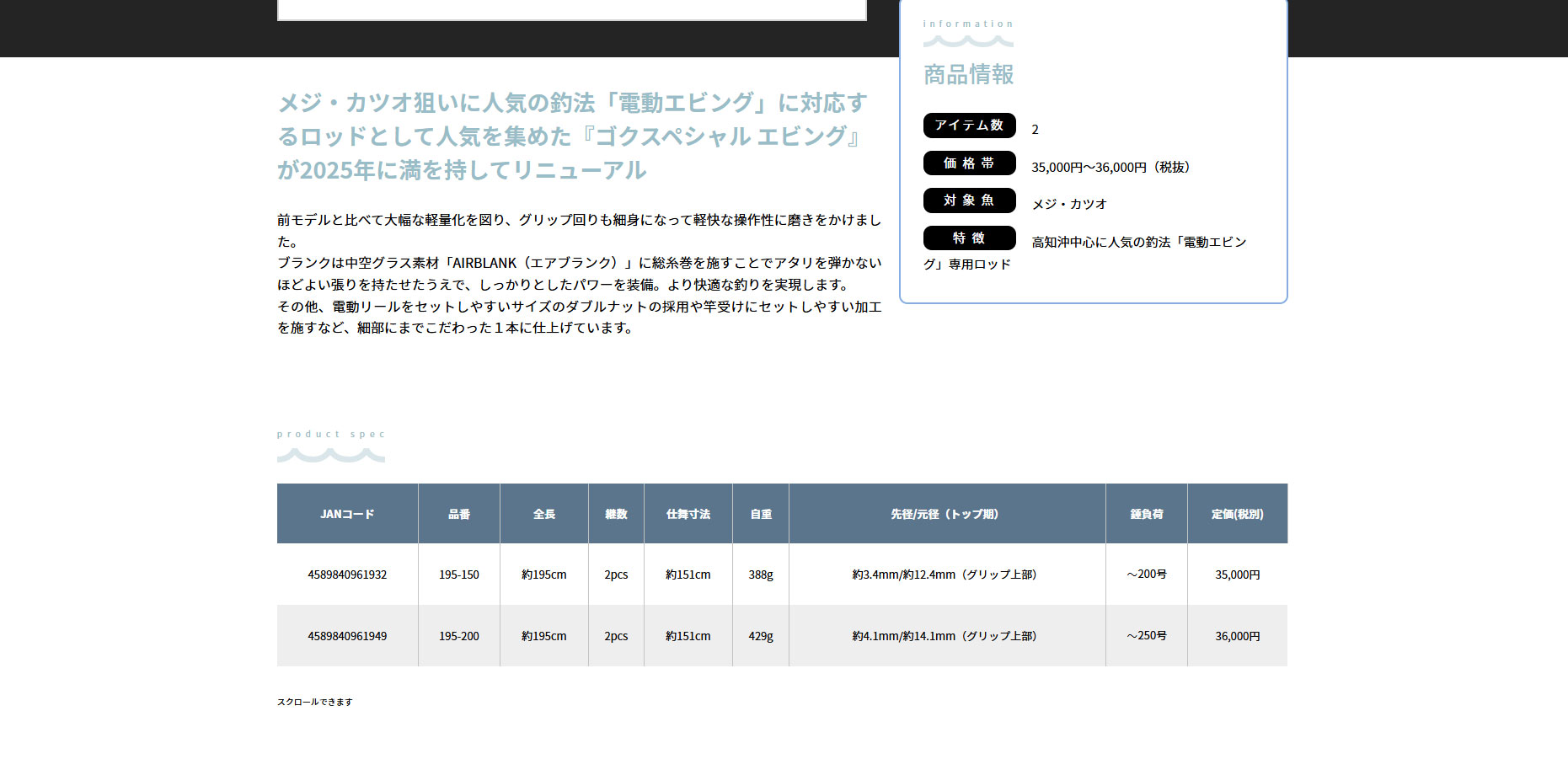Click 約195cm in the 195-200 row
Viewport: 1568px width, 759px height.
click(x=544, y=636)
